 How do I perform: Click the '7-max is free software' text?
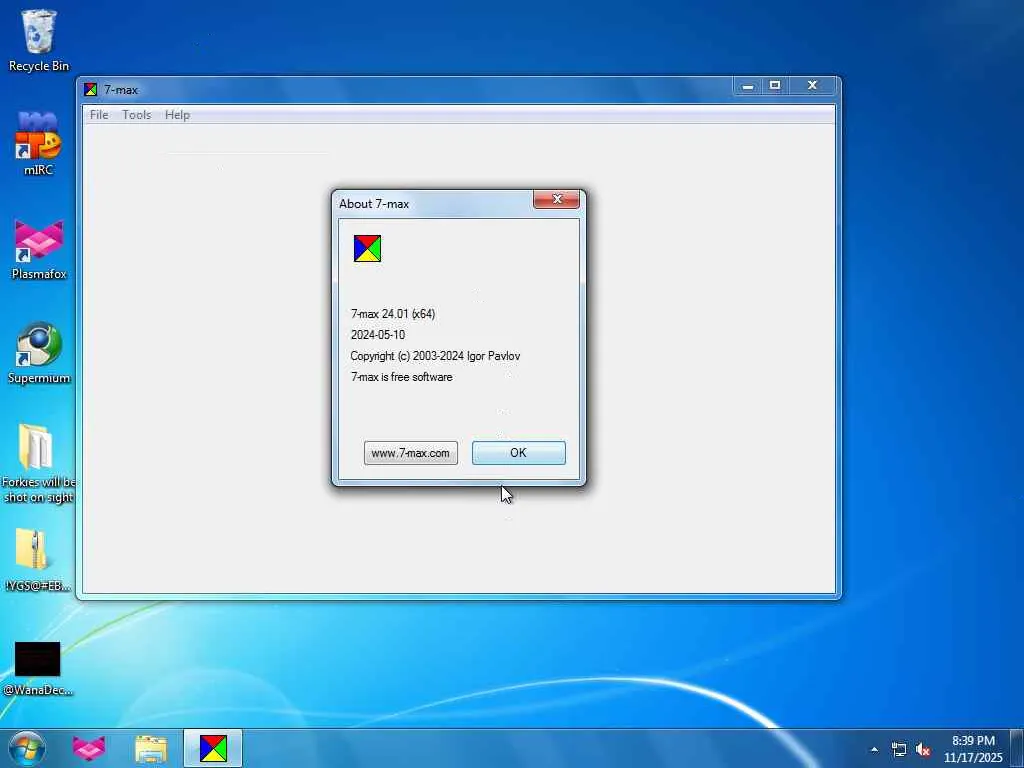pyautogui.click(x=402, y=377)
